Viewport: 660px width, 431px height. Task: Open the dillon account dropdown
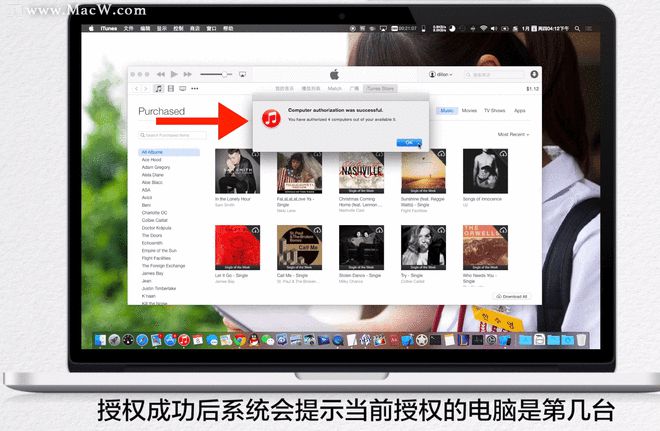point(441,74)
